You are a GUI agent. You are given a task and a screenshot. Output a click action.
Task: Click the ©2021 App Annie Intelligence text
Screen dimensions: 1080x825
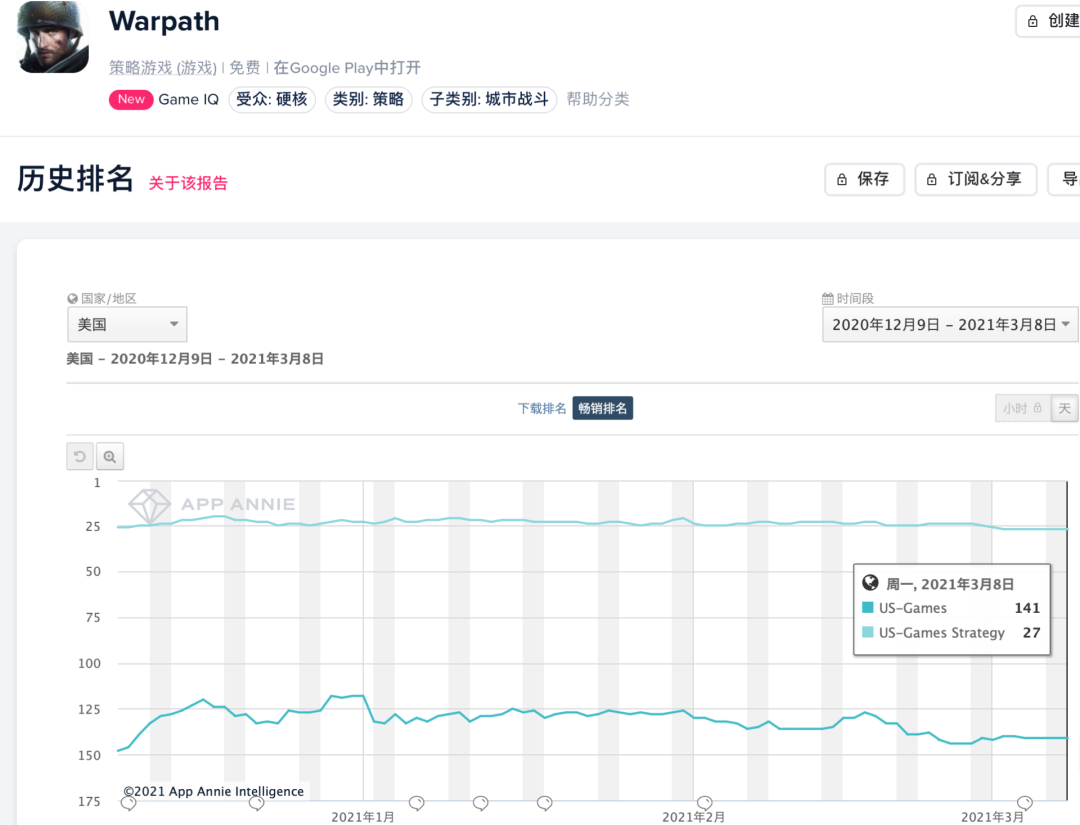[x=214, y=791]
